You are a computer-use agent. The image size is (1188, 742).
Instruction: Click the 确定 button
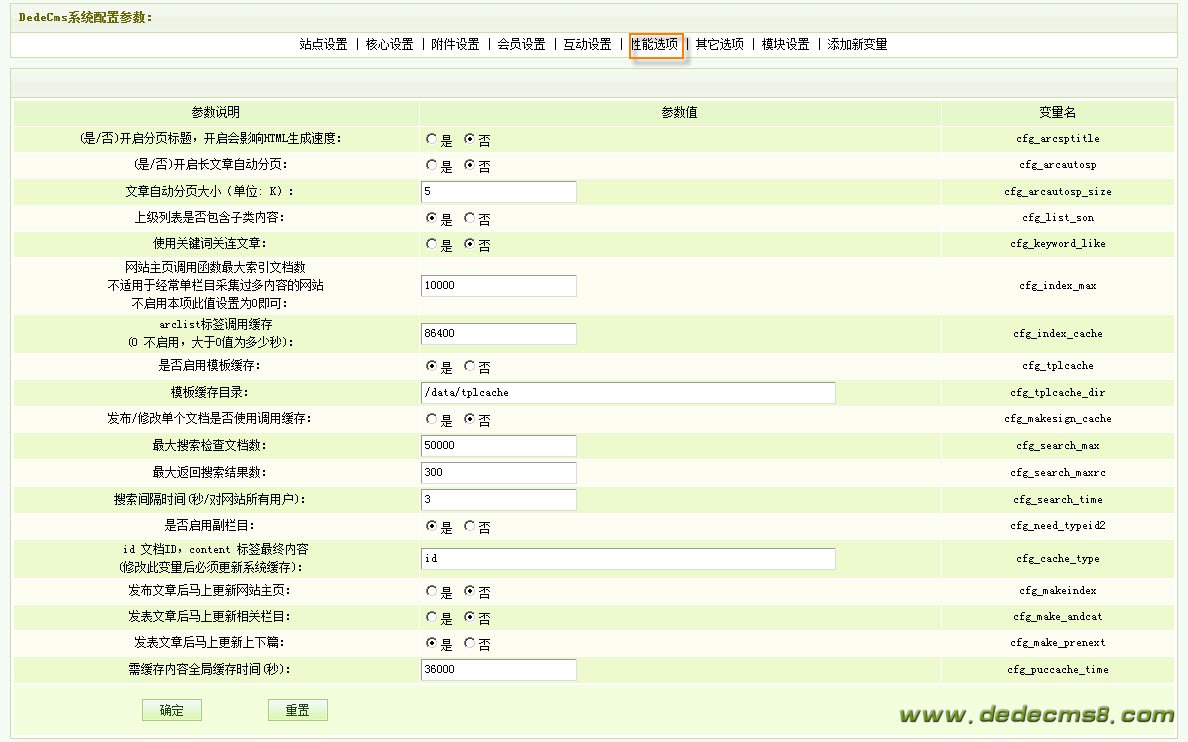[x=172, y=710]
